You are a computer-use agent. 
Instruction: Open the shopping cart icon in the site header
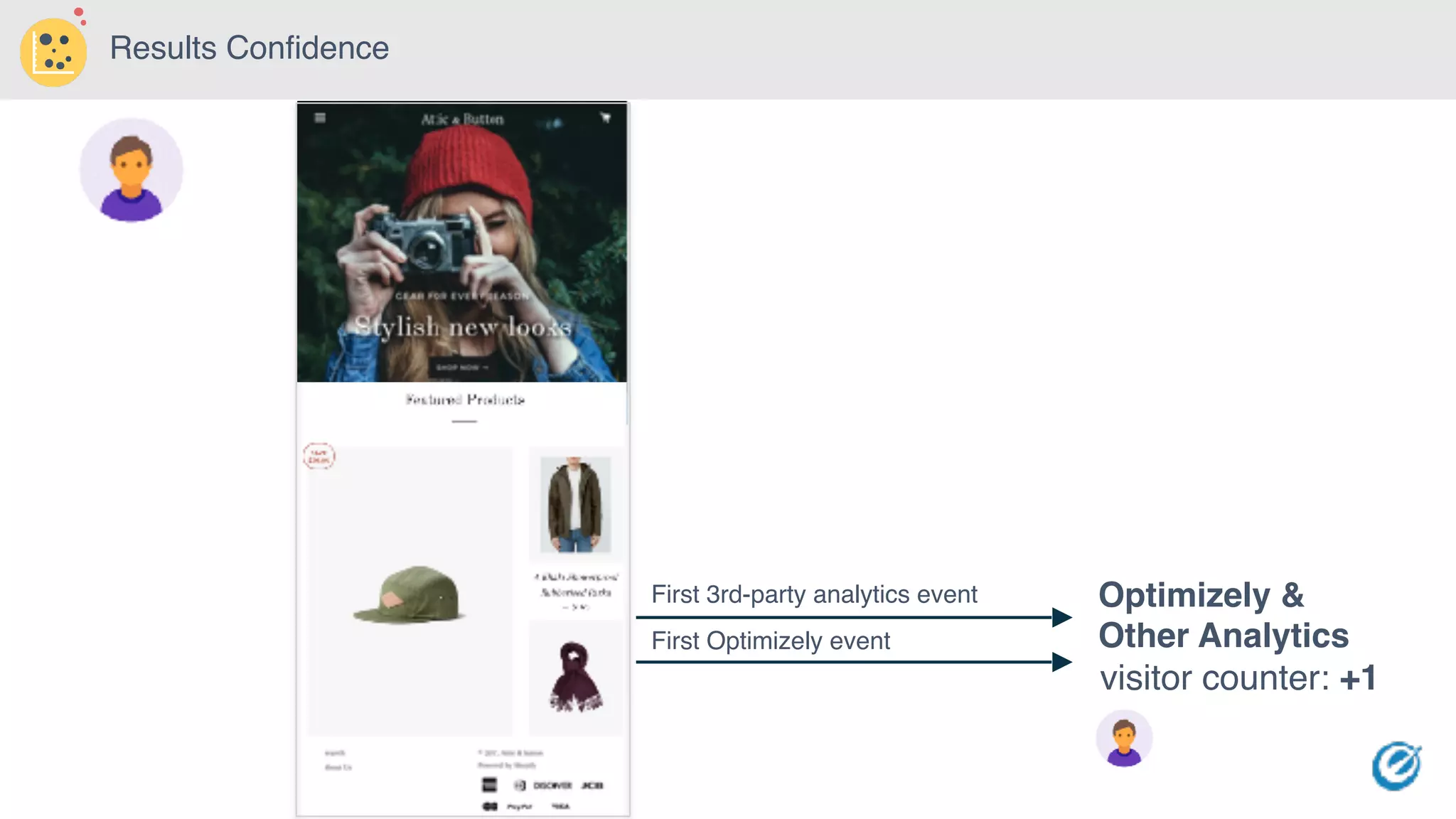pyautogui.click(x=606, y=118)
